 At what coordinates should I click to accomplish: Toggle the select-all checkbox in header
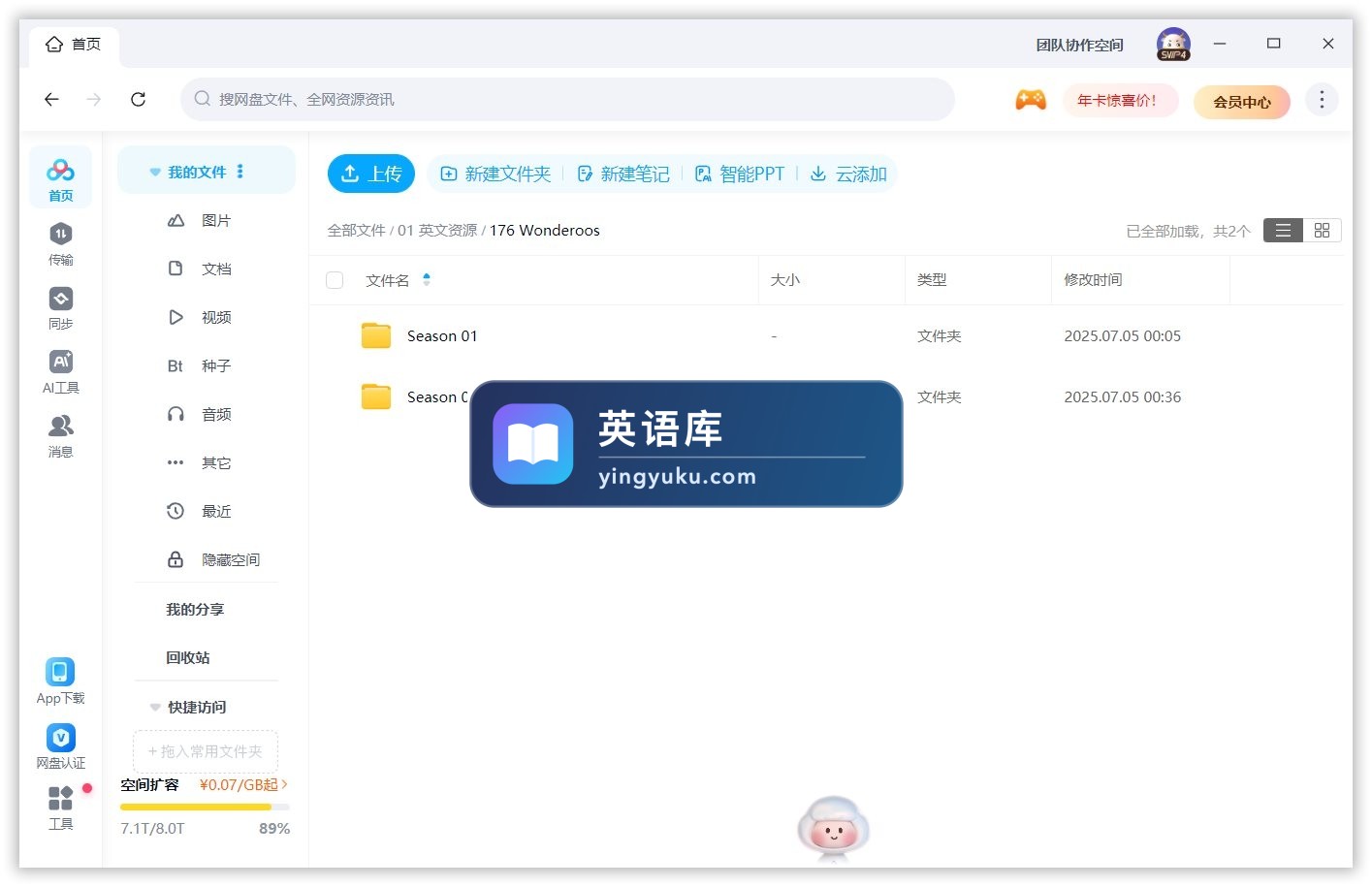(x=335, y=280)
